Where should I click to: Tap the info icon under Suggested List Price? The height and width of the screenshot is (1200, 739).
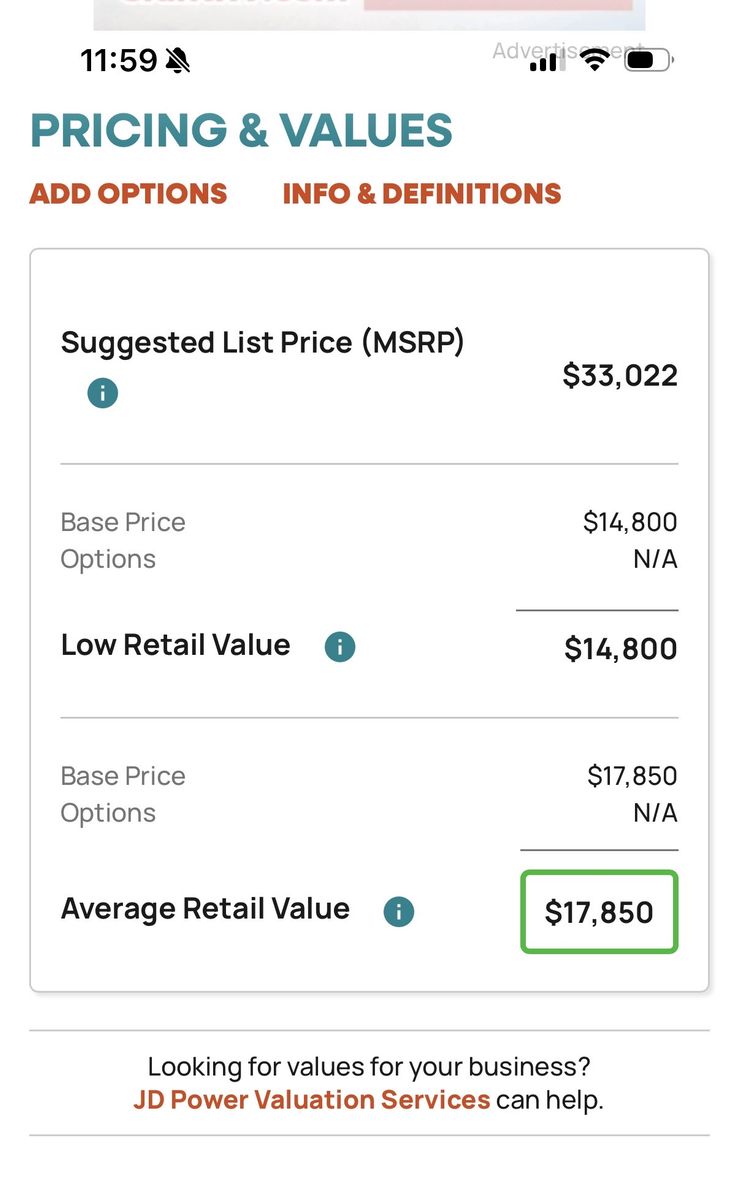point(102,392)
